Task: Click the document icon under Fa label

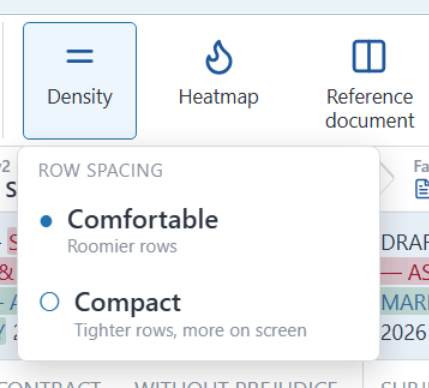Action: click(422, 189)
